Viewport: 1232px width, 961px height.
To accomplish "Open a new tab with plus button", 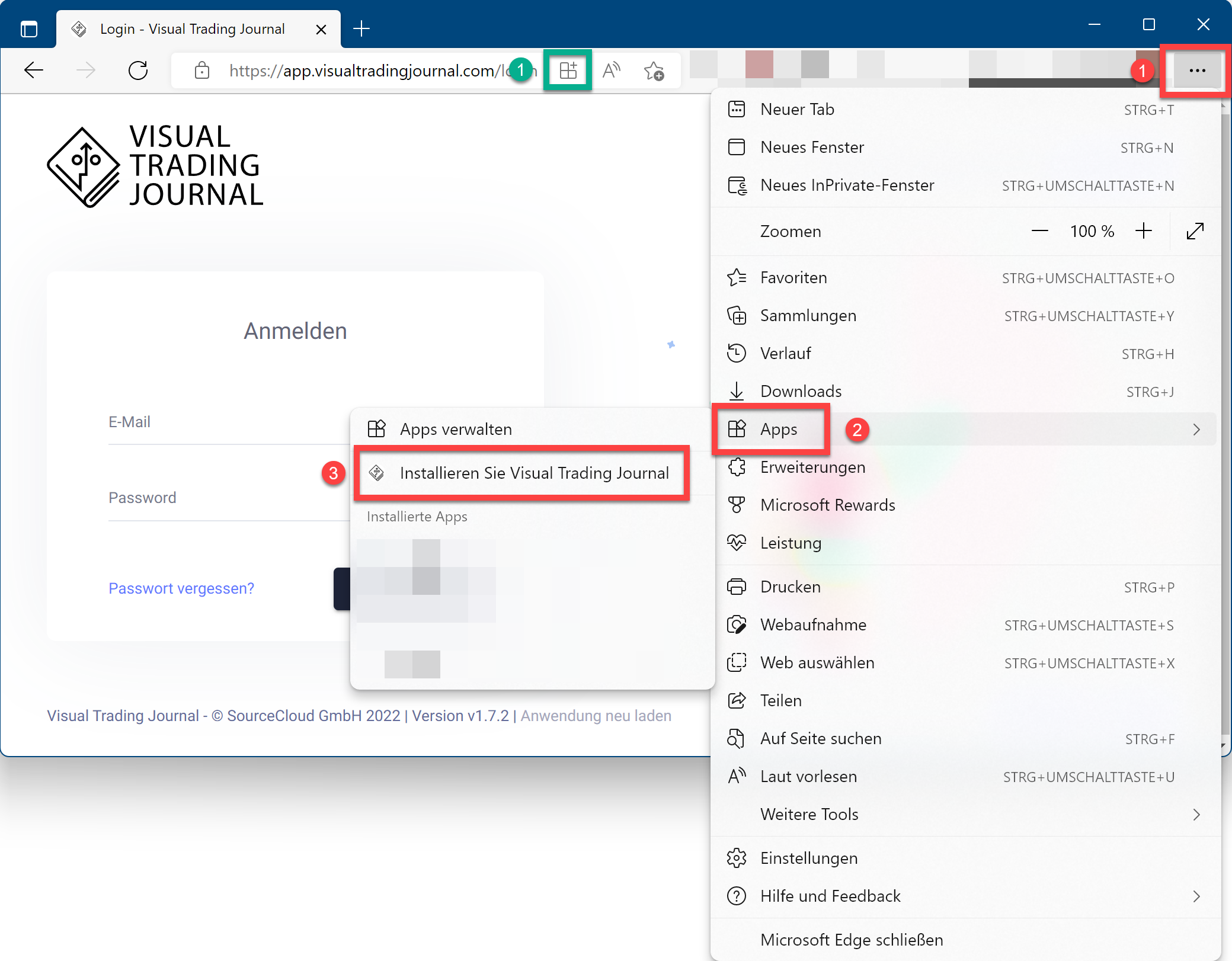I will click(361, 28).
